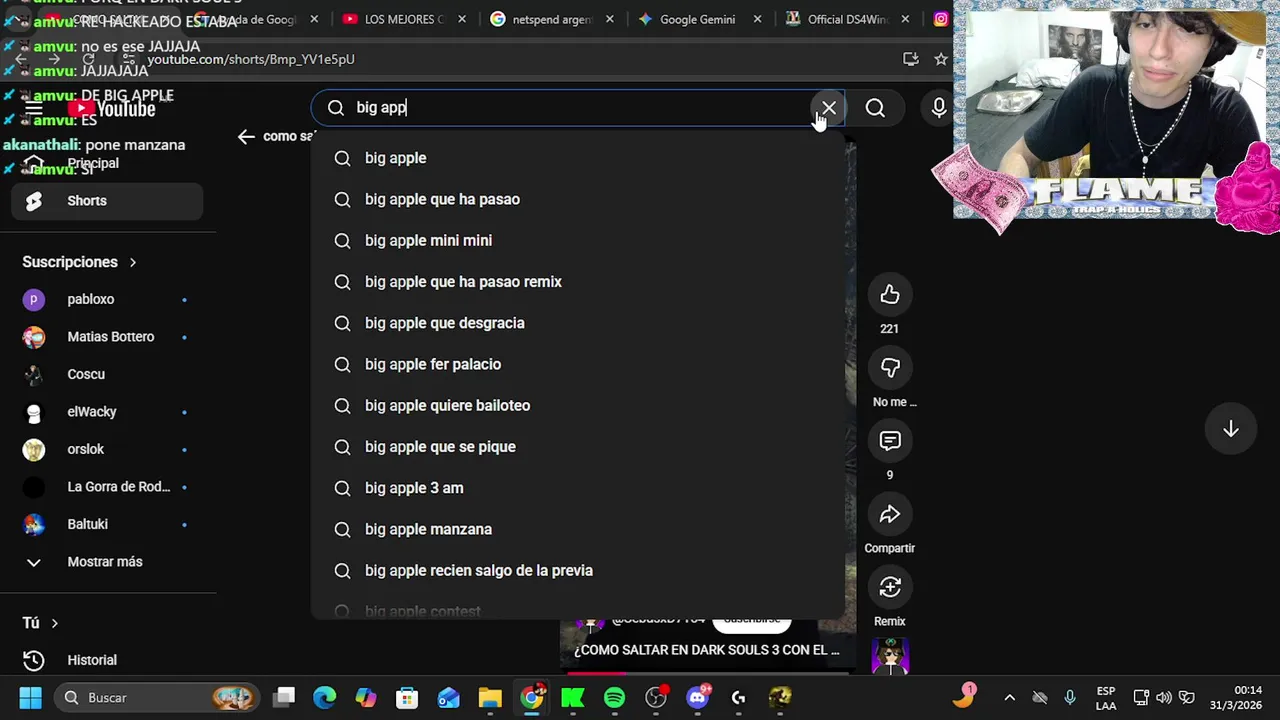The height and width of the screenshot is (720, 1280).
Task: Click the Compartir share arrow icon
Action: (x=890, y=514)
